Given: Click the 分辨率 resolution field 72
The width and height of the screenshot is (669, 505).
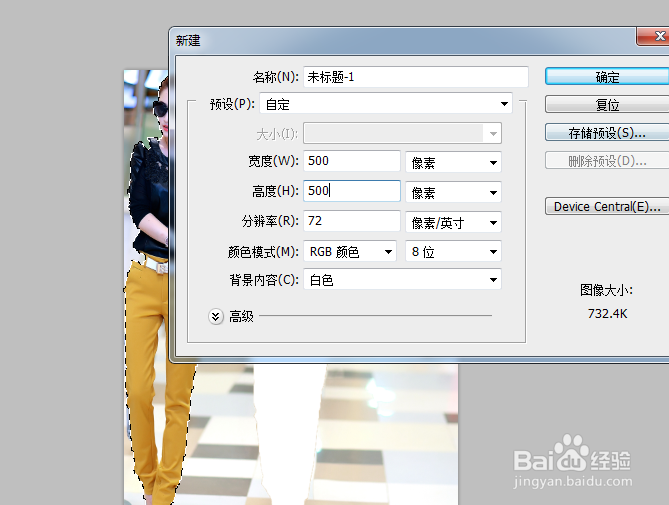Looking at the screenshot, I should tap(352, 221).
